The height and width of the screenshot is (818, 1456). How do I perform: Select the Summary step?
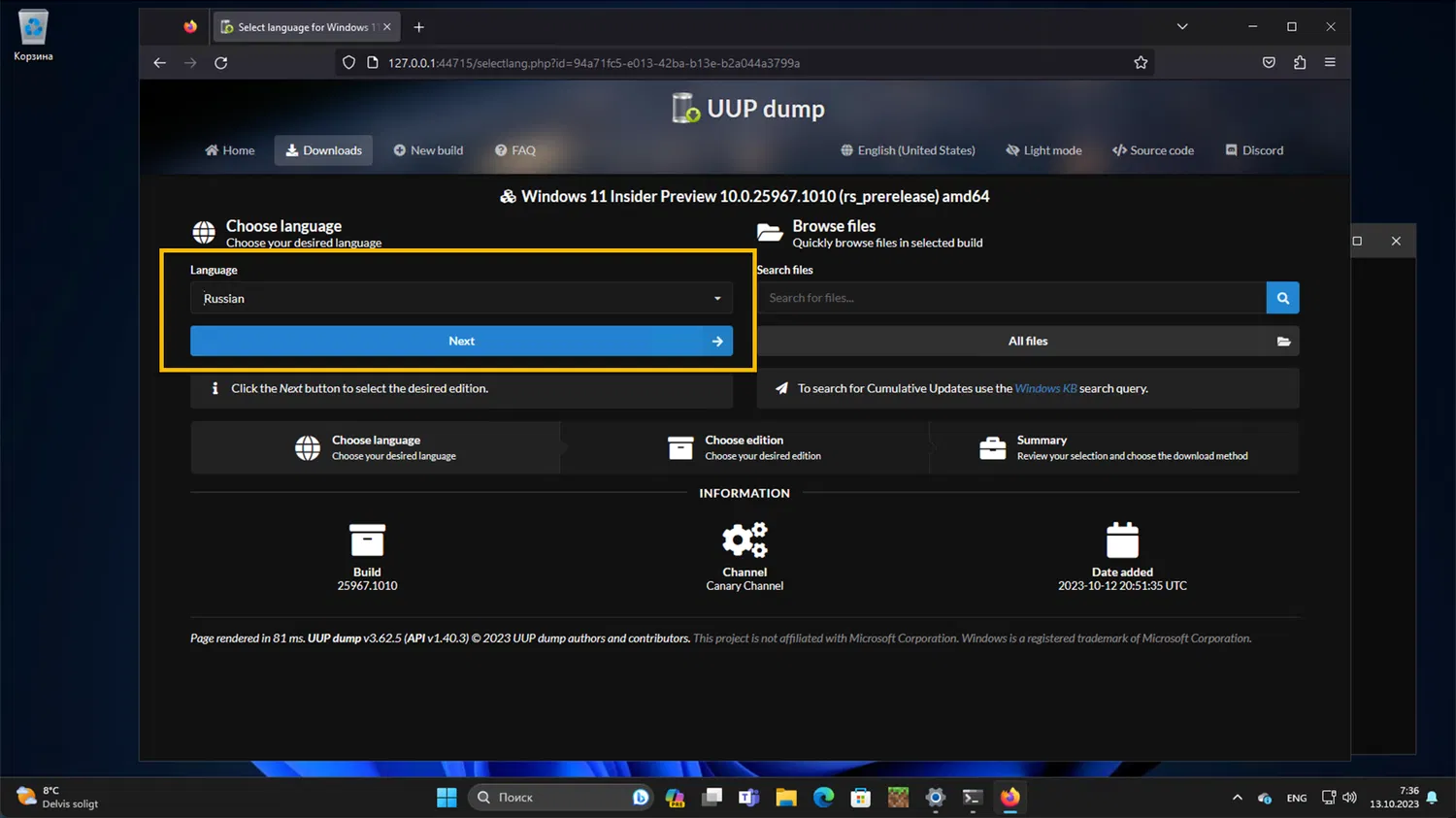(x=1113, y=447)
